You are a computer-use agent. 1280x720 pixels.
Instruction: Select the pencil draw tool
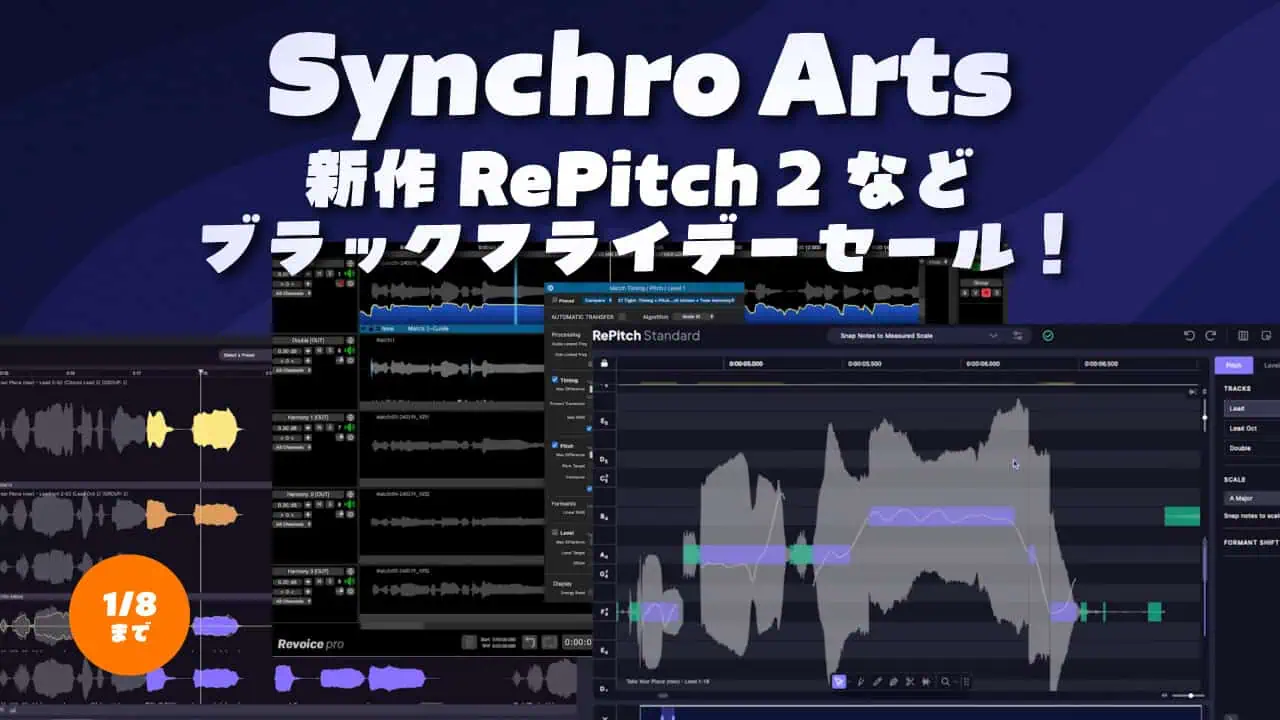pyautogui.click(x=876, y=681)
